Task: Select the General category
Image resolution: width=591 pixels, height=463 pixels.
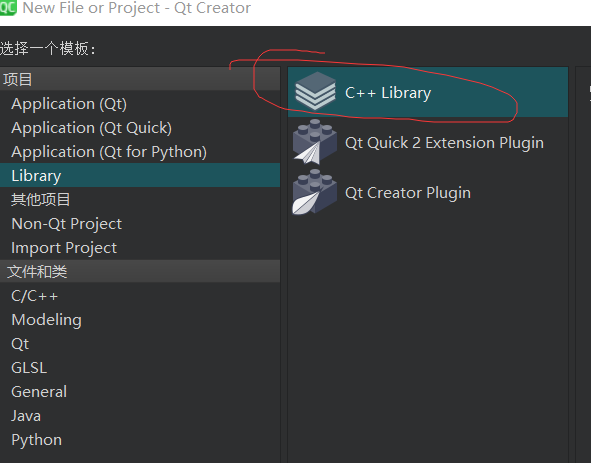Action: [140, 392]
